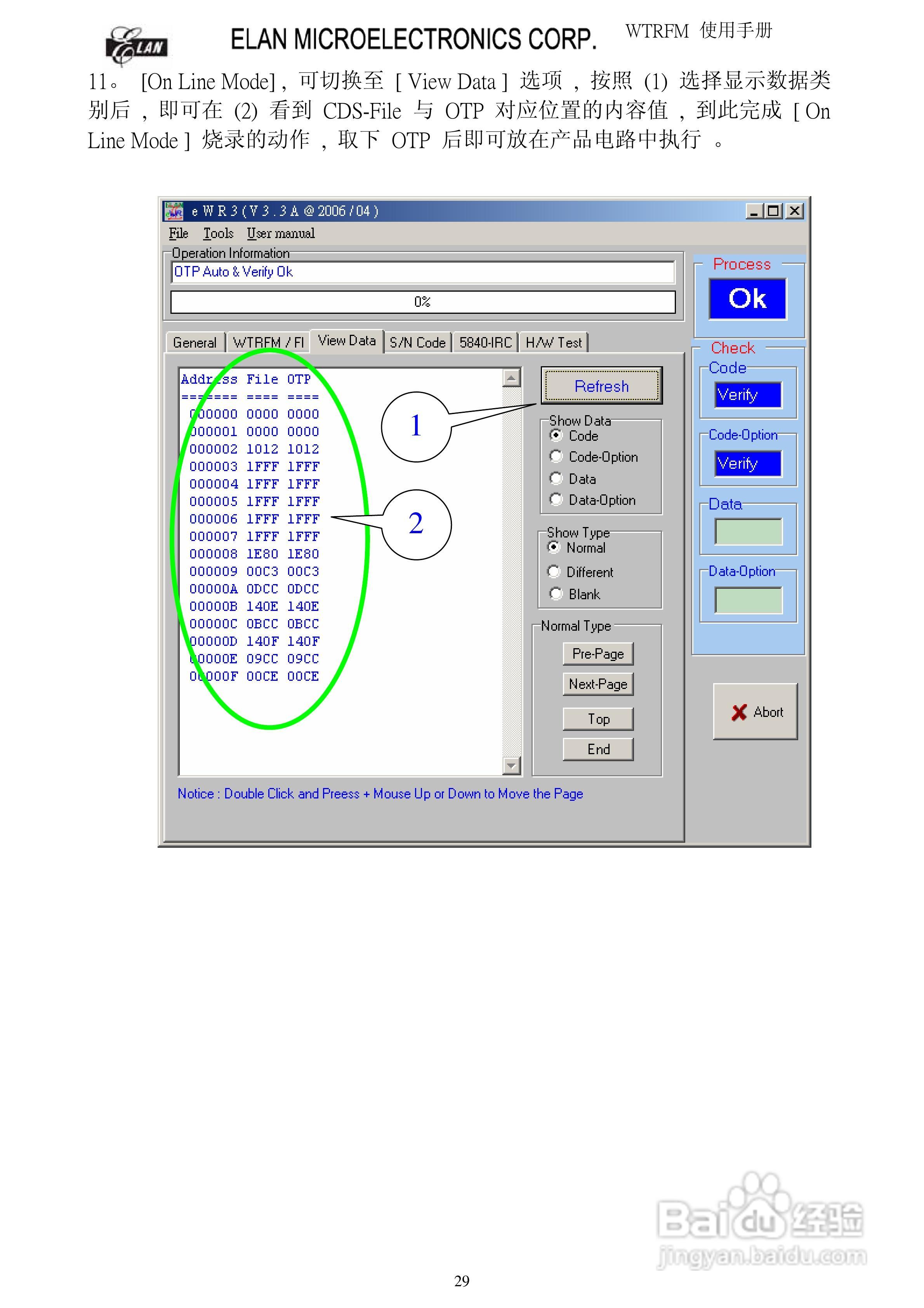Choose Different show type radio

(x=554, y=571)
